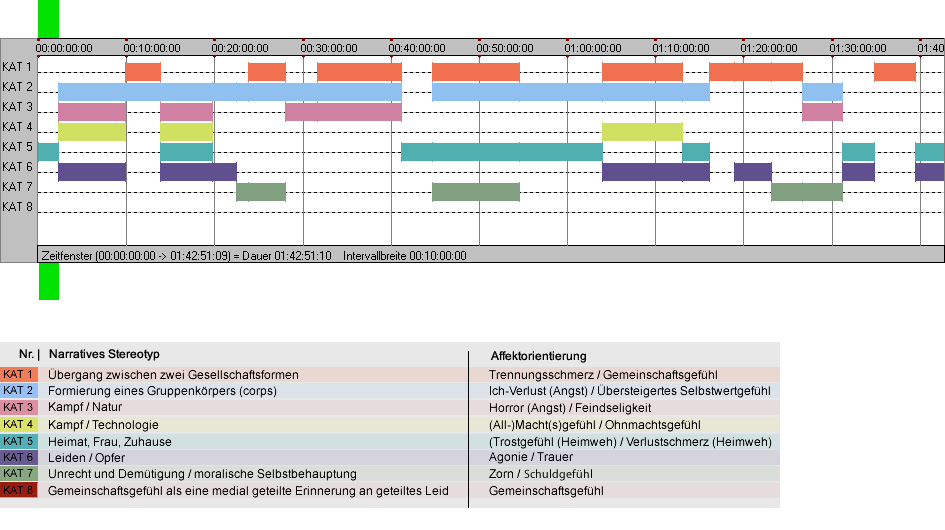
Task: Click the pink KAT 3 legend swatch
Action: click(19, 408)
